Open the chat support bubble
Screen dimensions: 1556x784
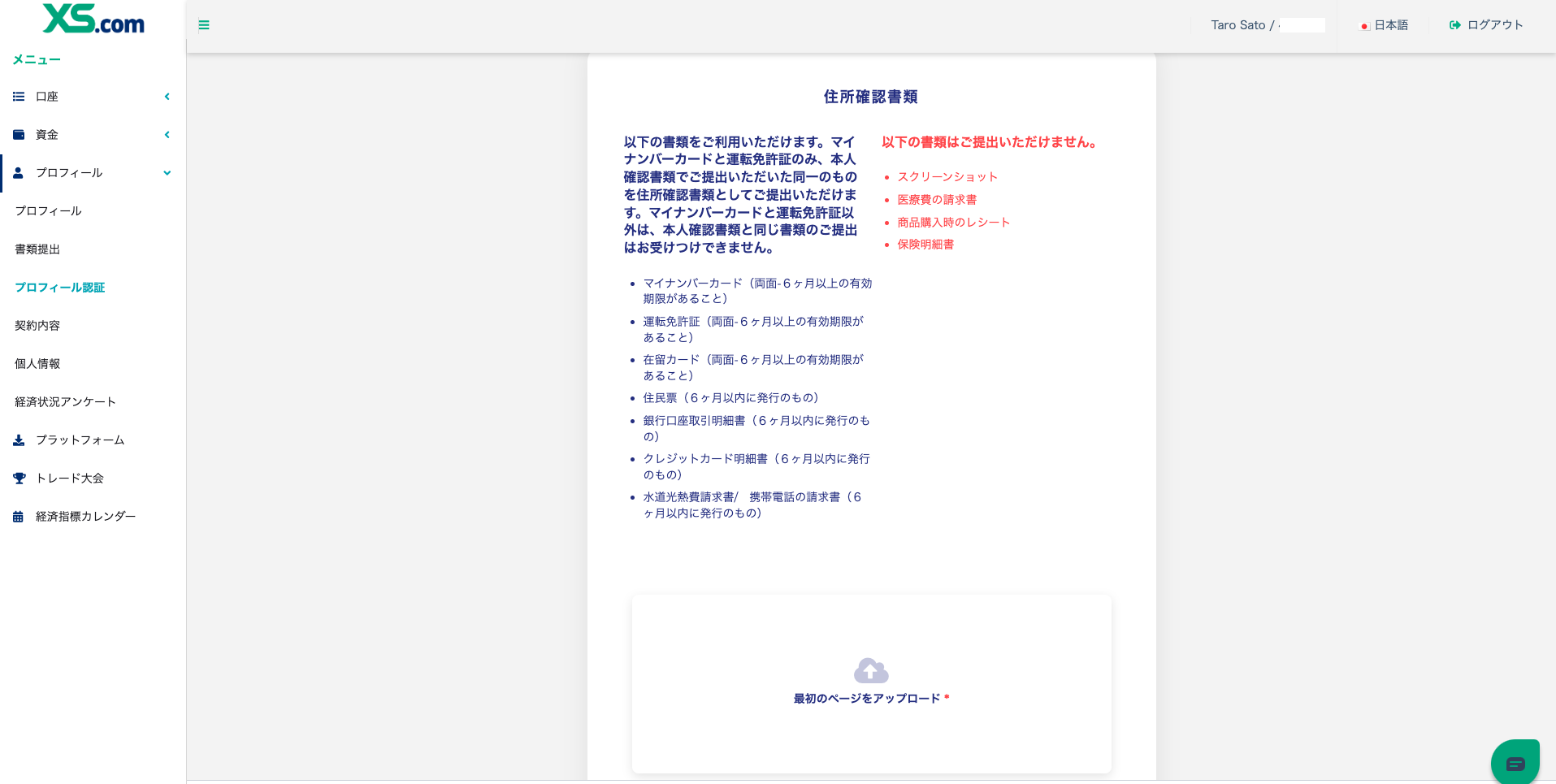click(x=1515, y=763)
